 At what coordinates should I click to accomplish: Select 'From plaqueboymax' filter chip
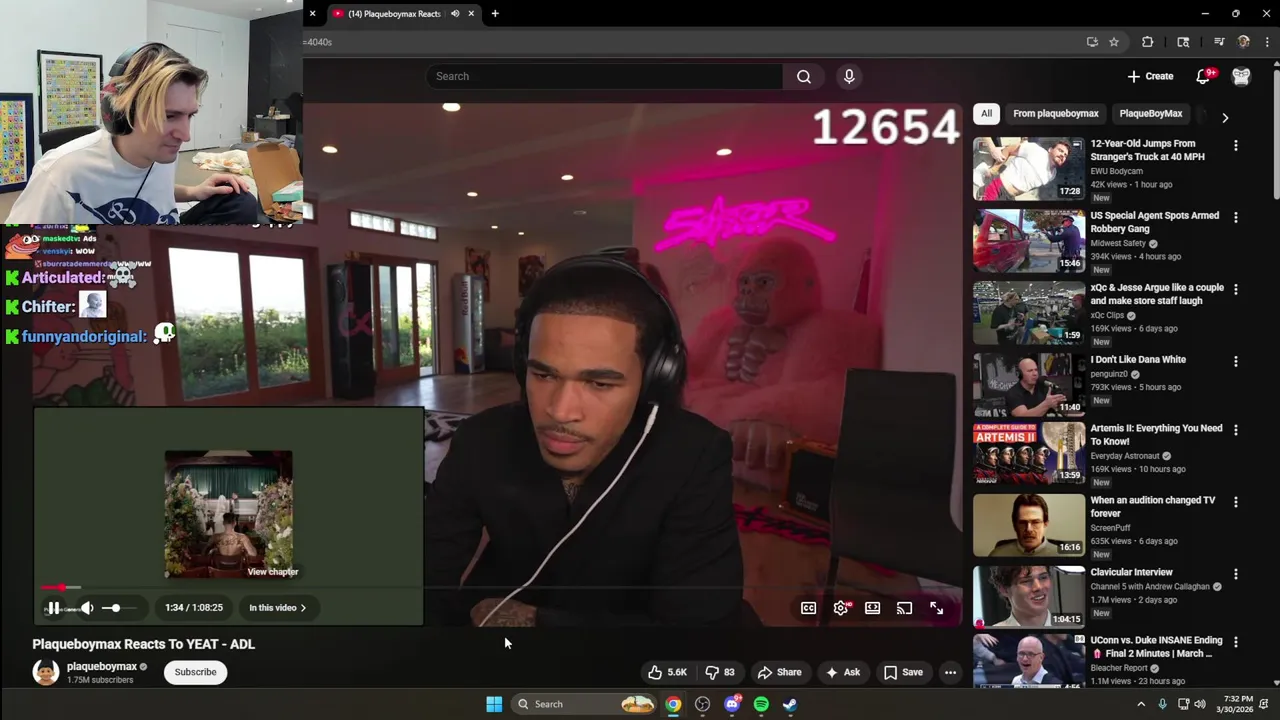pyautogui.click(x=1056, y=114)
